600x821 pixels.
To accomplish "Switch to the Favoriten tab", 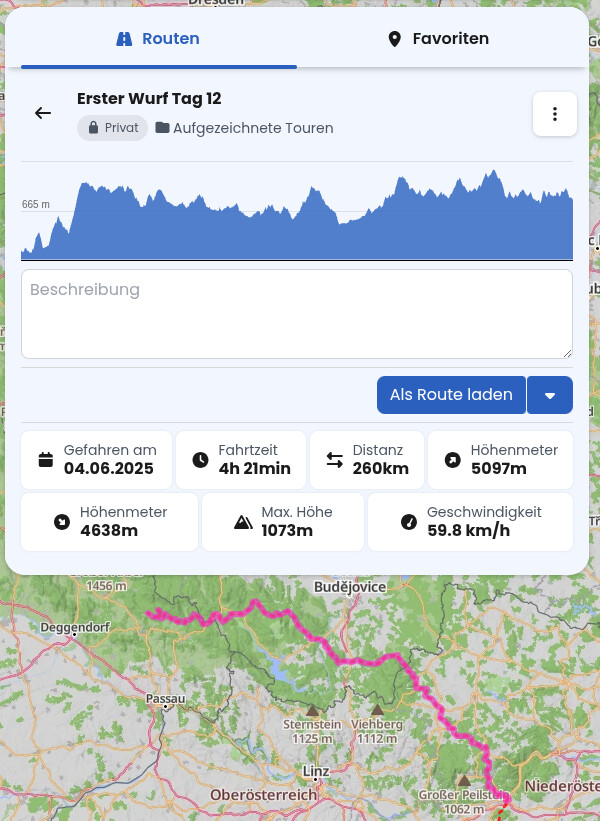I will 438,39.
